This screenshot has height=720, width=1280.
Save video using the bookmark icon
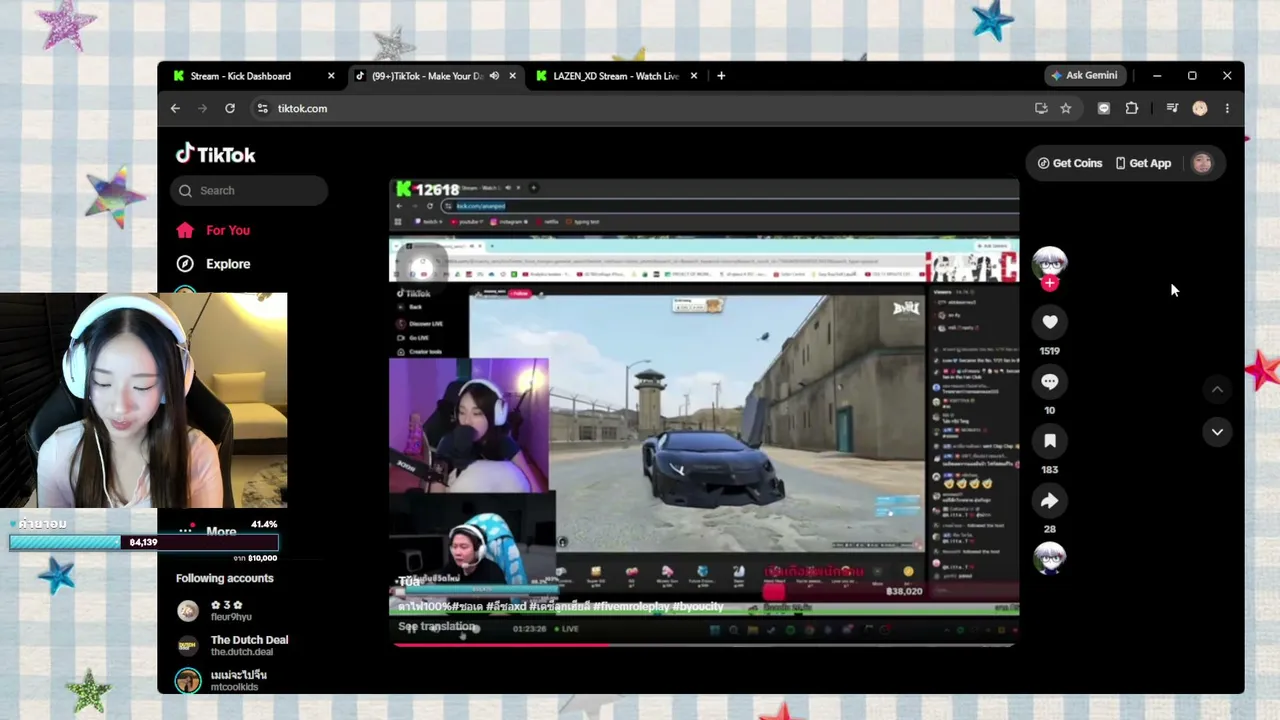(1049, 441)
